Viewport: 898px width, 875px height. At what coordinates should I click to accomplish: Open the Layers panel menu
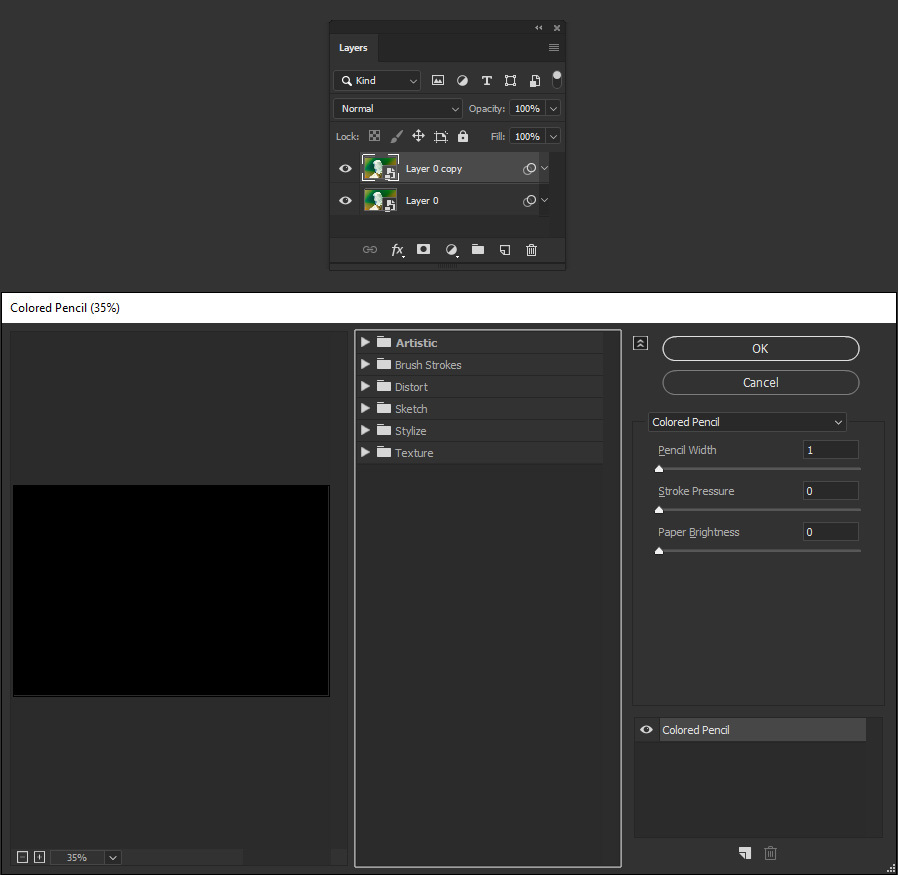coord(554,48)
